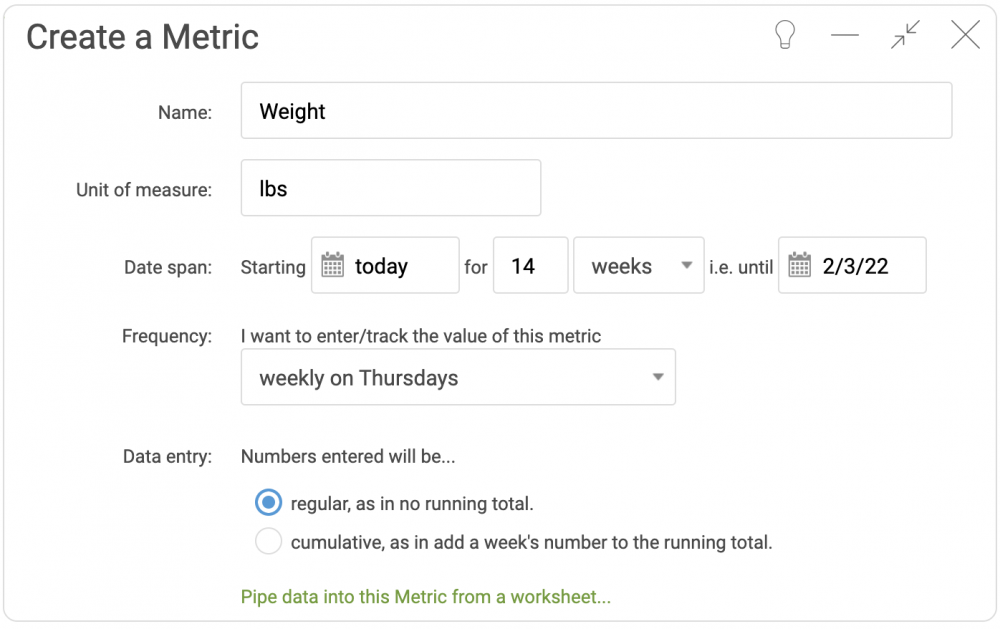
Task: Click the lightbulb tips icon
Action: coord(785,34)
